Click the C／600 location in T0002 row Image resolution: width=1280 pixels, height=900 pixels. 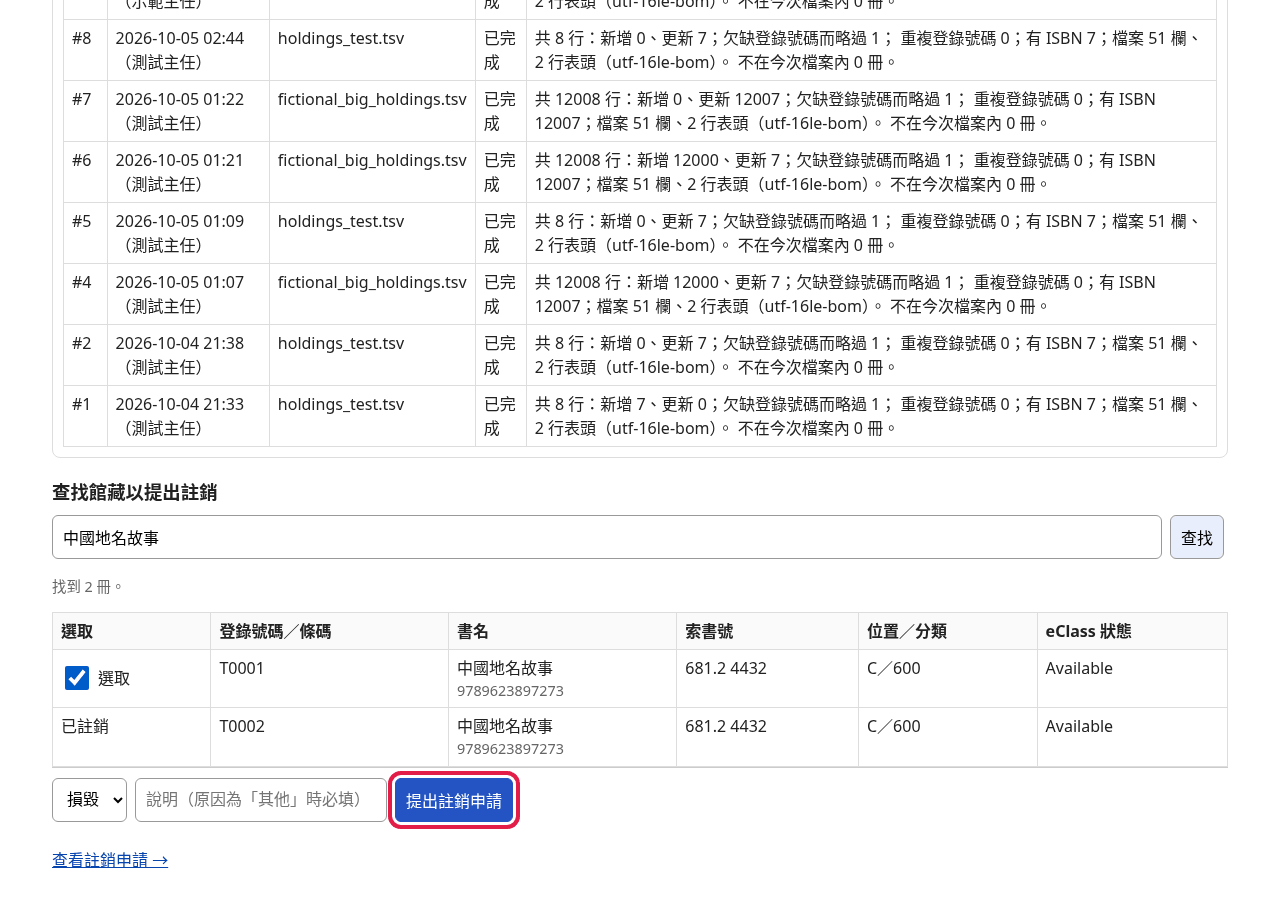coord(894,726)
